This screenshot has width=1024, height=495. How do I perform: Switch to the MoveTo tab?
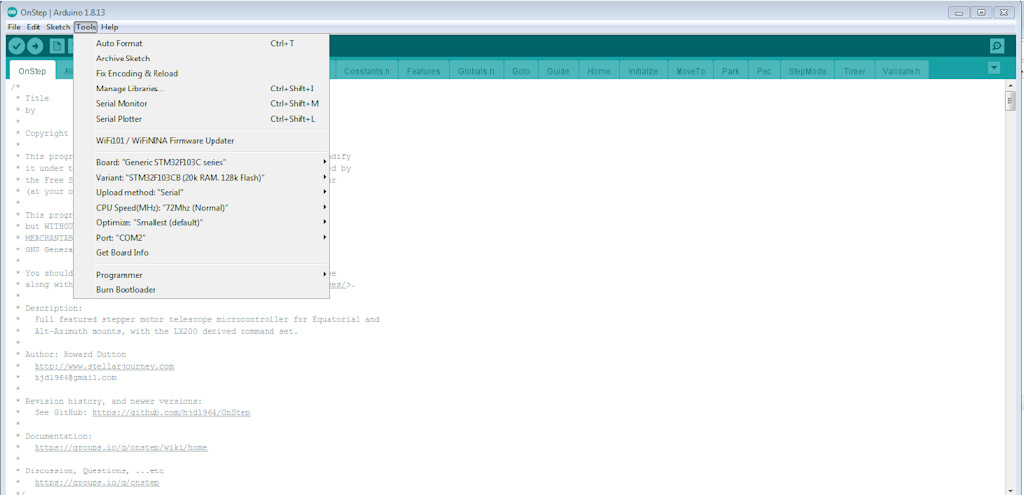pos(690,71)
